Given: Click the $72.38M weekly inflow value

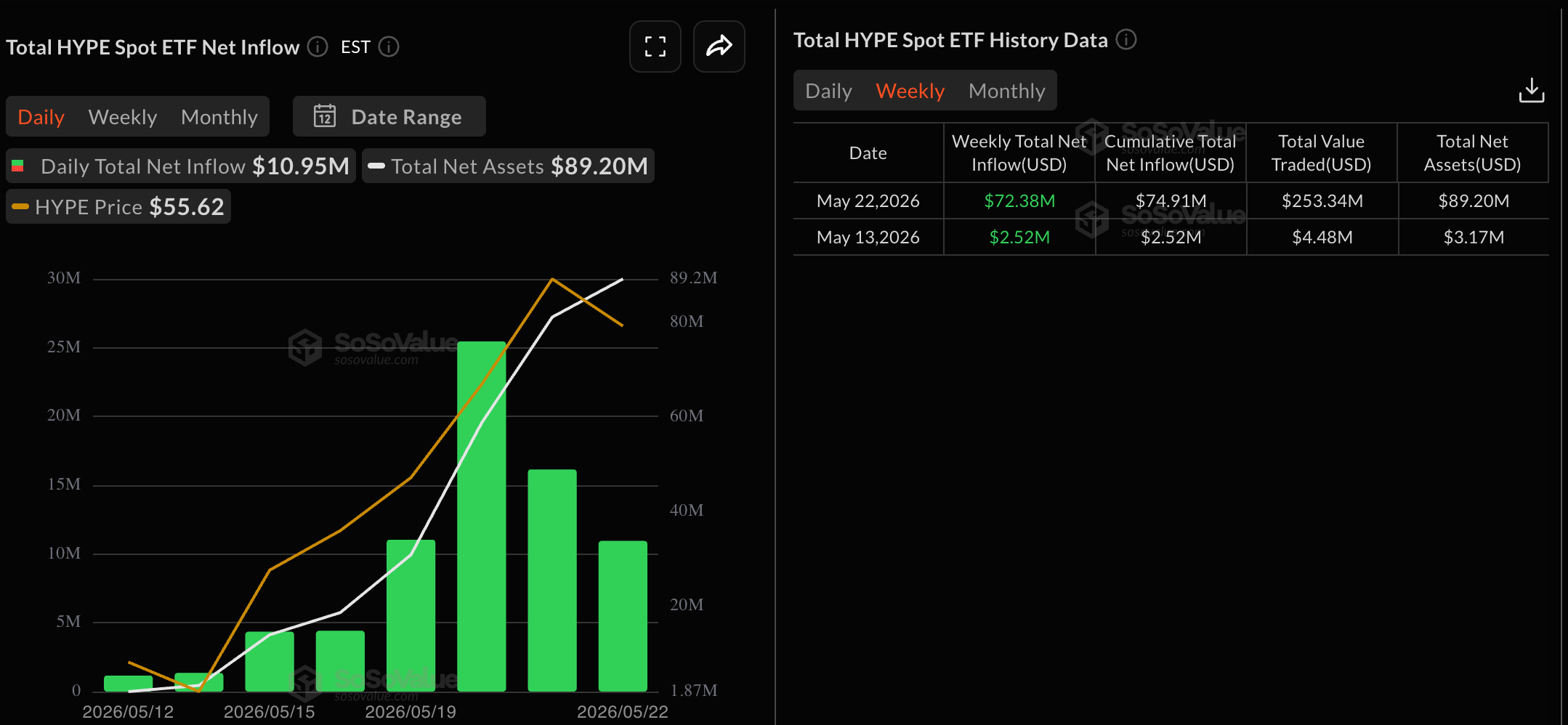Looking at the screenshot, I should [x=1019, y=201].
